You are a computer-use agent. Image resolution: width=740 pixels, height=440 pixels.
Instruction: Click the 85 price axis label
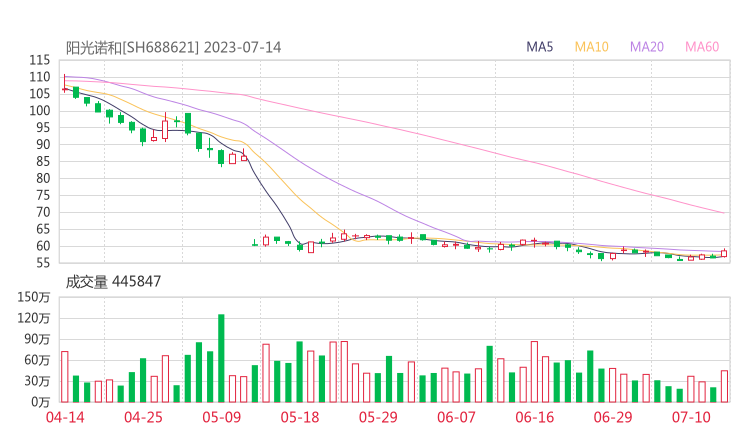[43, 161]
